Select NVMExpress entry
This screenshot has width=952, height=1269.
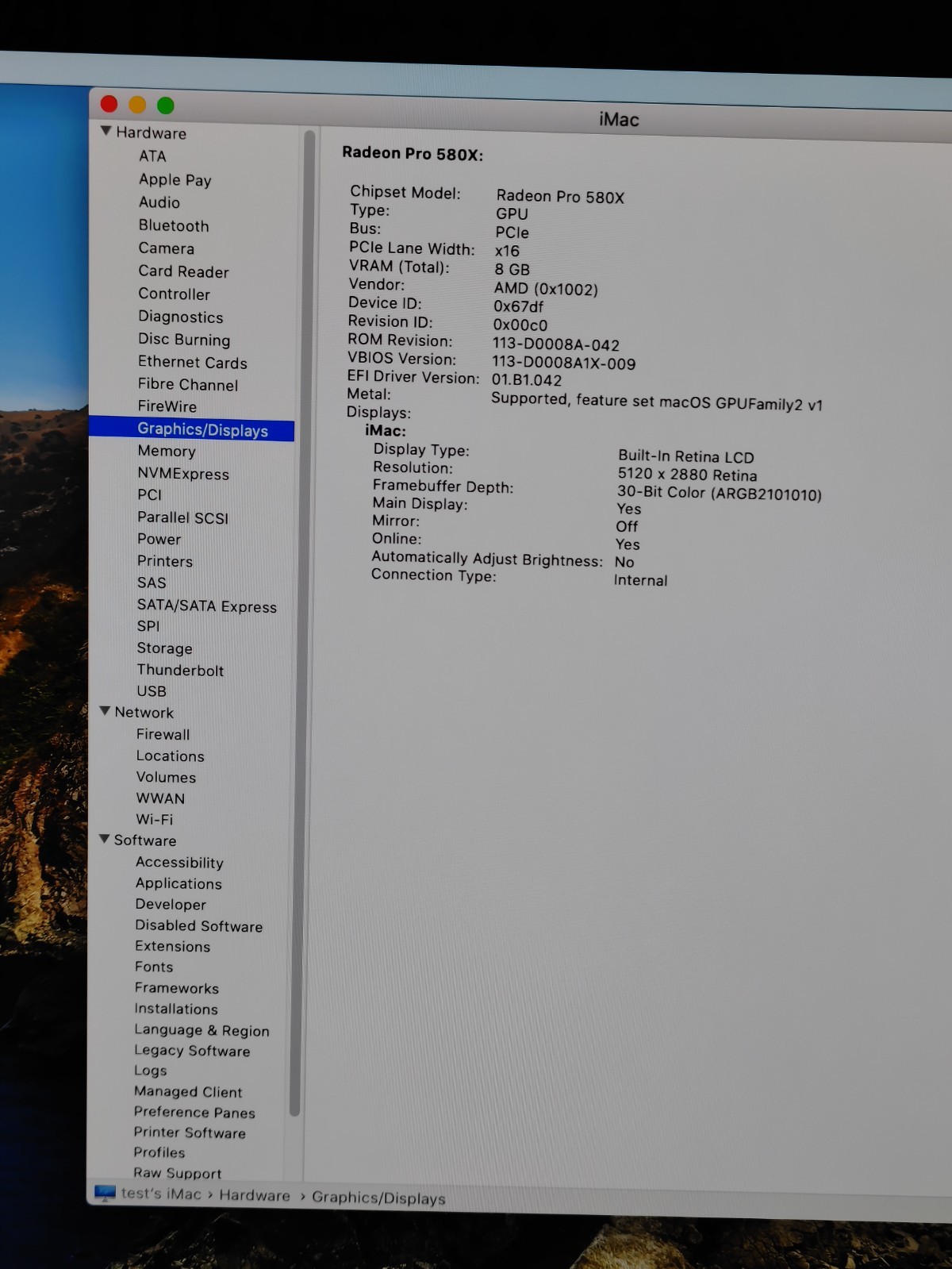pos(183,474)
